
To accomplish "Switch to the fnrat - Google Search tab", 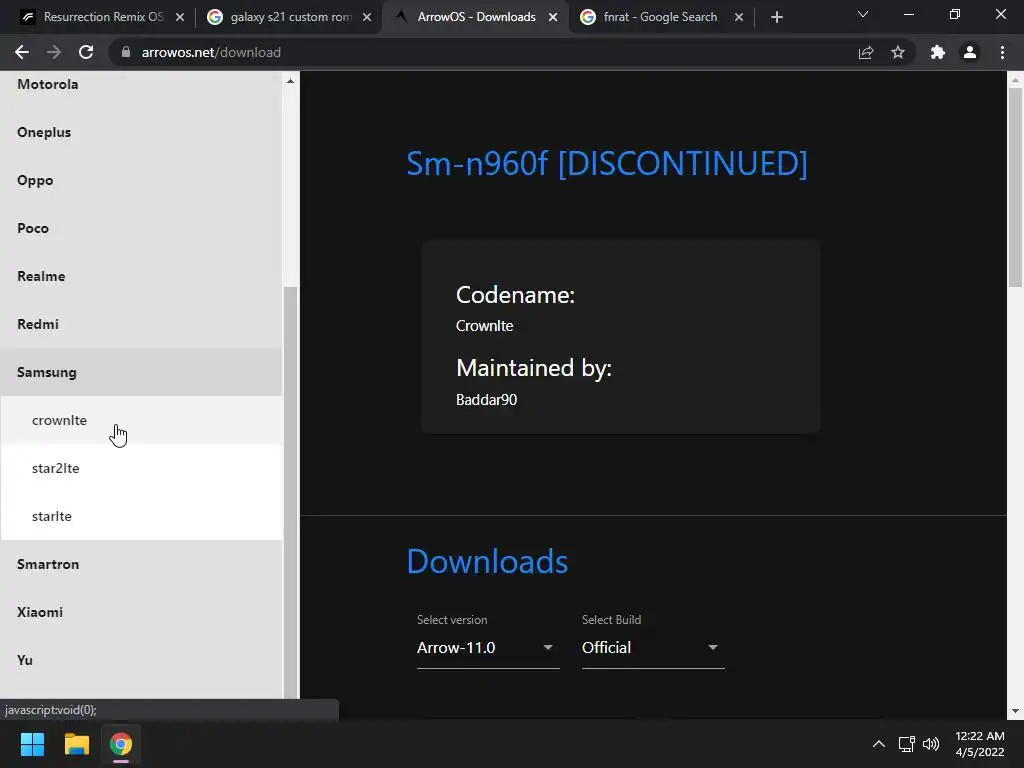I will click(x=660, y=17).
